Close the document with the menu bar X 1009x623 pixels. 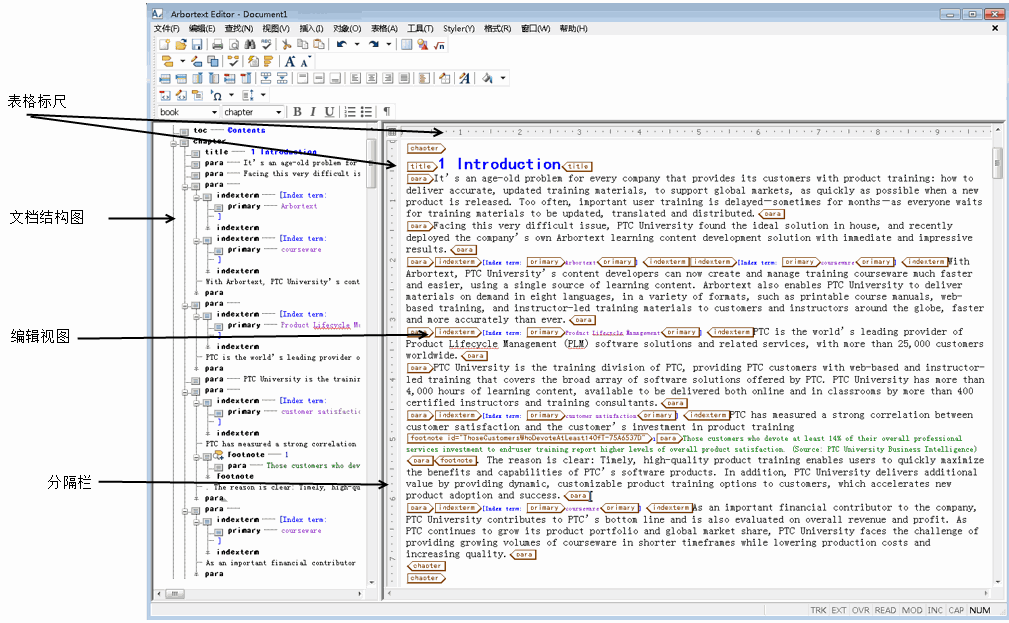click(995, 28)
